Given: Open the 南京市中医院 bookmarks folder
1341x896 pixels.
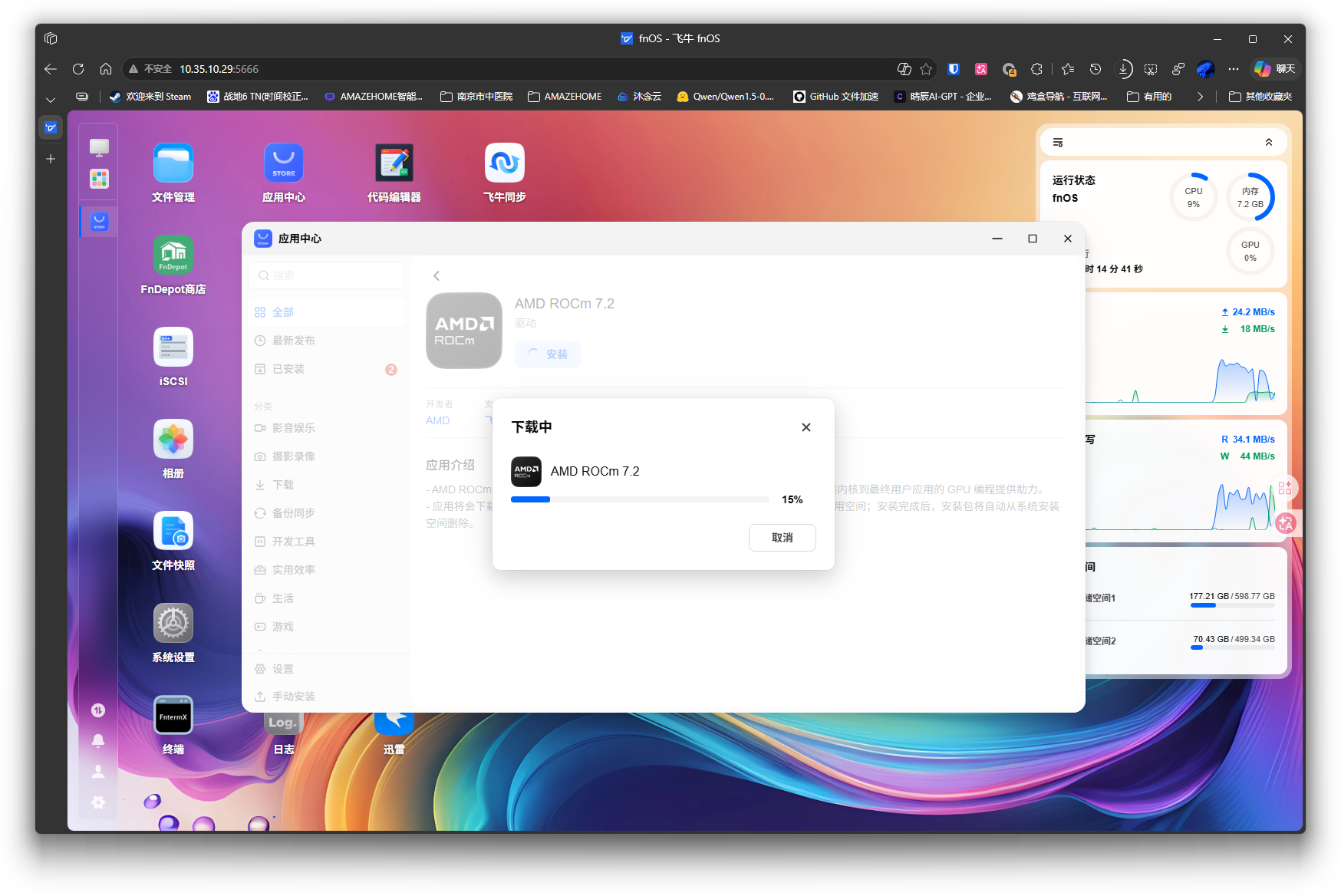Looking at the screenshot, I should click(x=476, y=97).
